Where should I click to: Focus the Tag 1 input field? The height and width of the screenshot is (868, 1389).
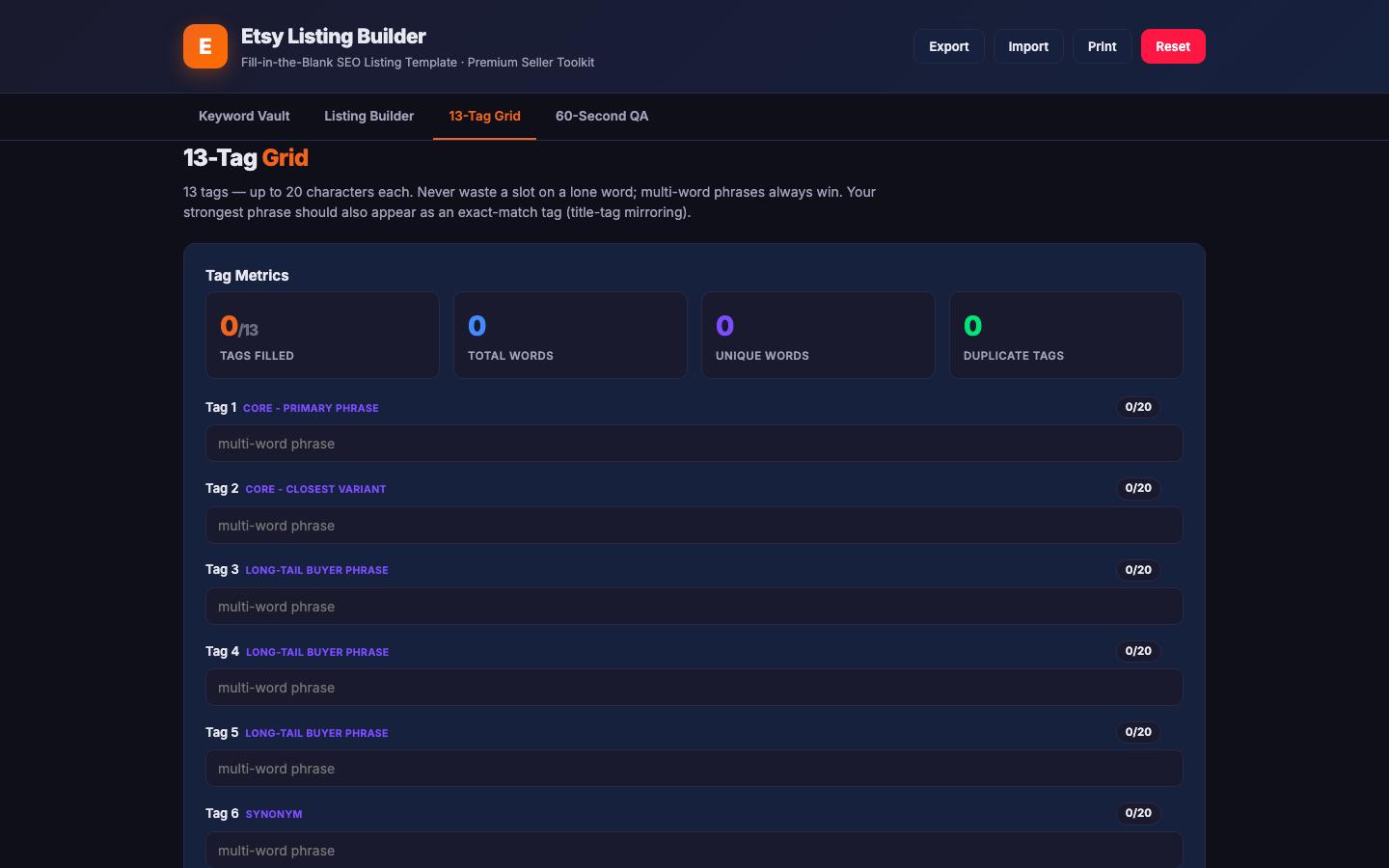point(694,444)
